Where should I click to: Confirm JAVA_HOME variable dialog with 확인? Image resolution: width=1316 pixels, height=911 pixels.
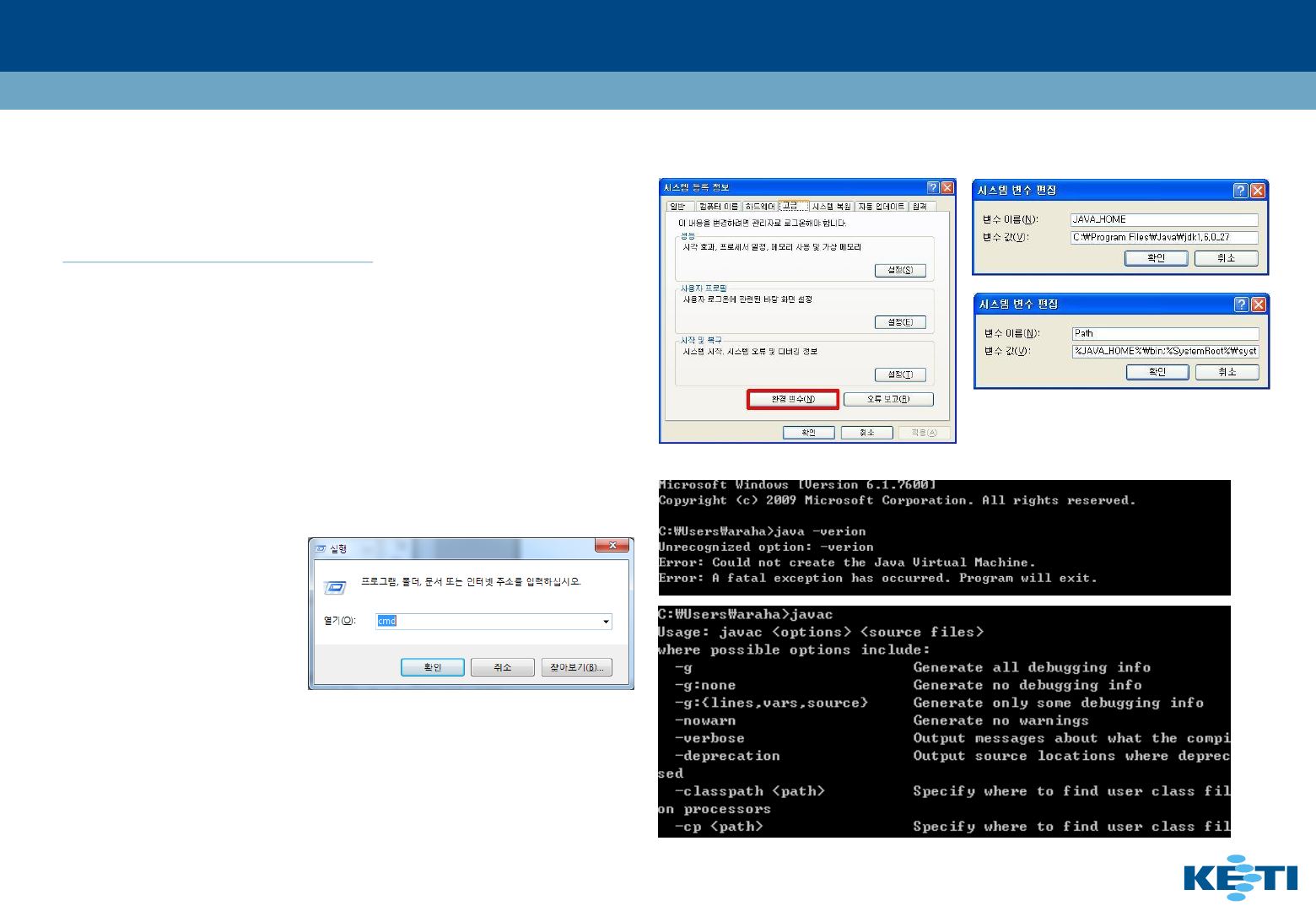(1157, 258)
